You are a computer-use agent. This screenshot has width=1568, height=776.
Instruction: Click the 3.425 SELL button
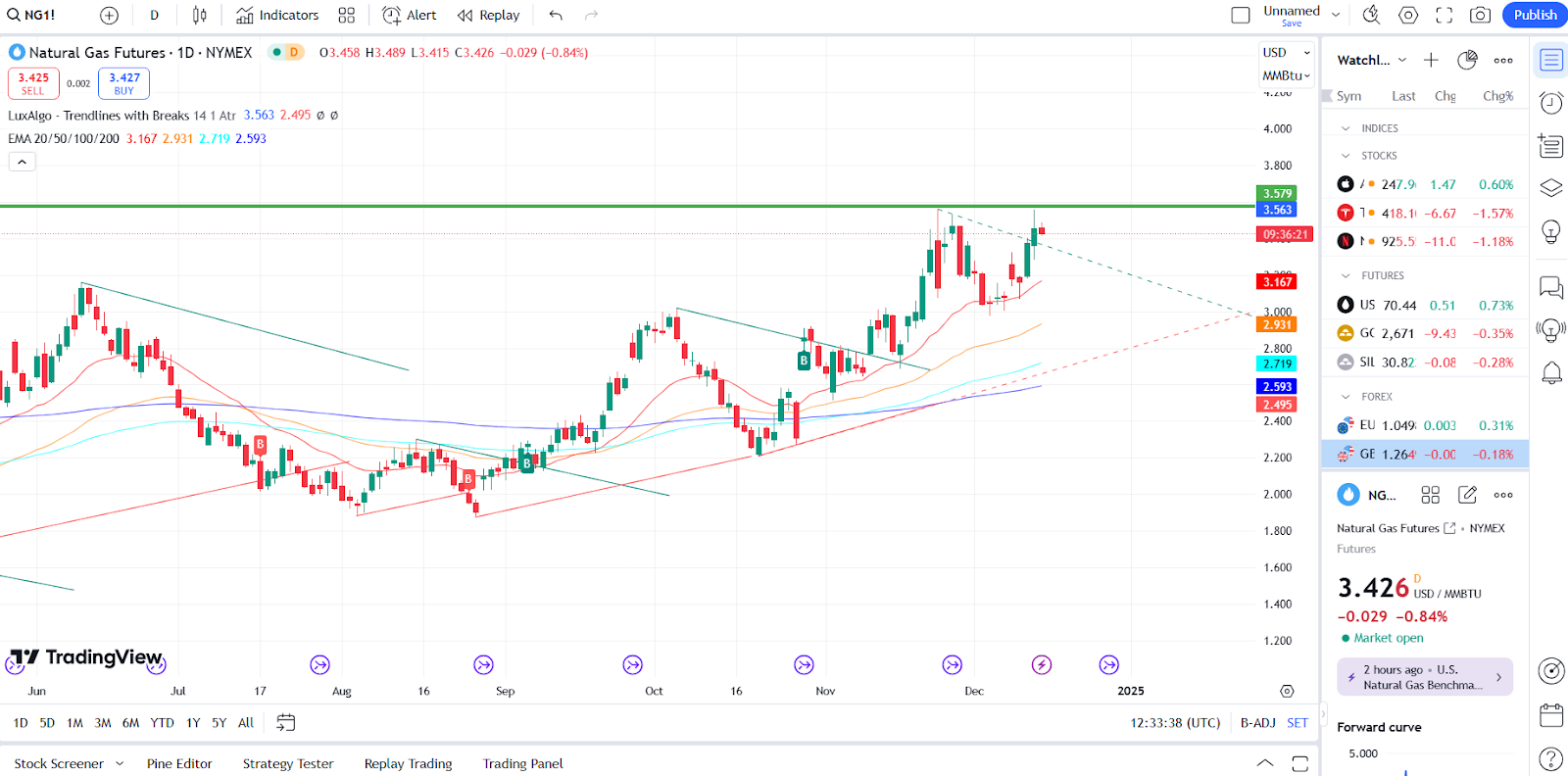tap(33, 83)
